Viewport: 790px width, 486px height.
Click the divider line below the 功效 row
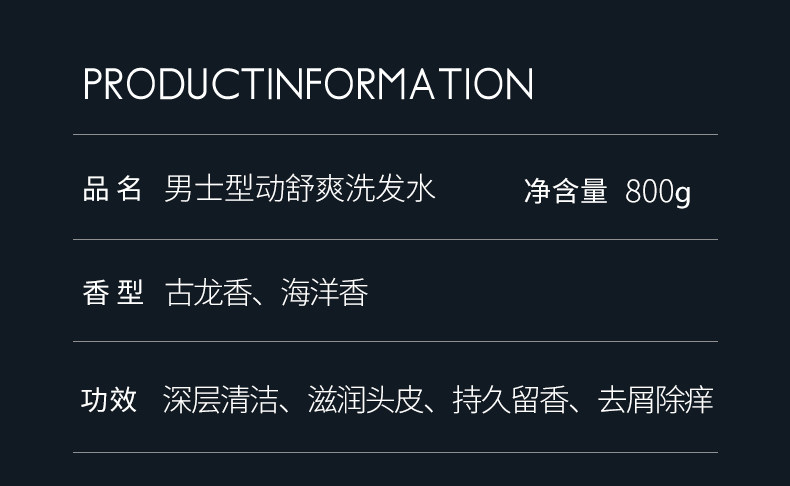[395, 453]
